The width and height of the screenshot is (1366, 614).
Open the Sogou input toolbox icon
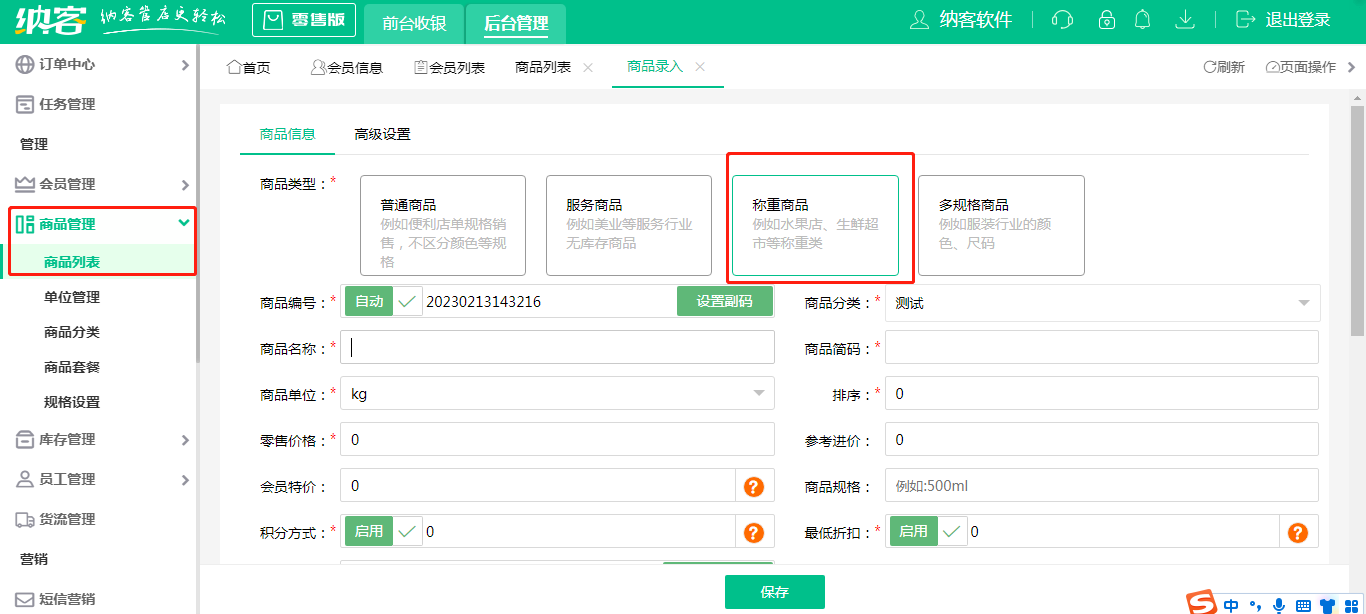(1352, 605)
